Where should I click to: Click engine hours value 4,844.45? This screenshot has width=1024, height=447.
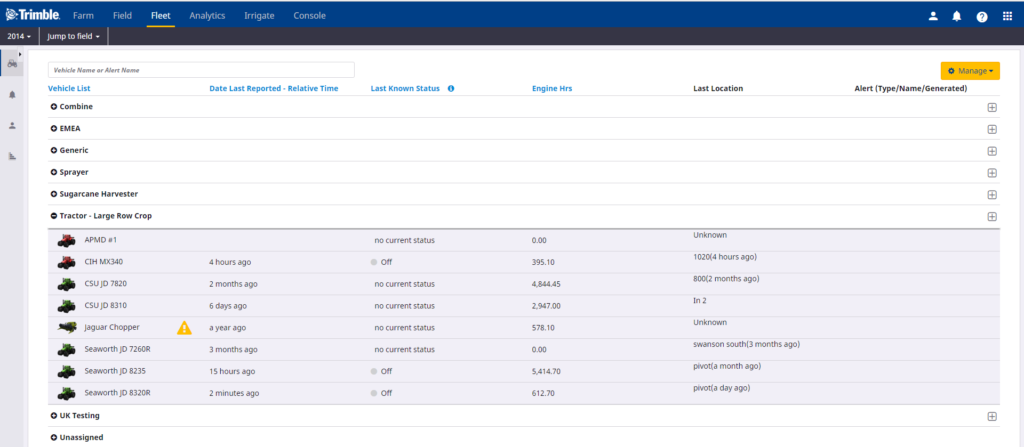coord(547,284)
